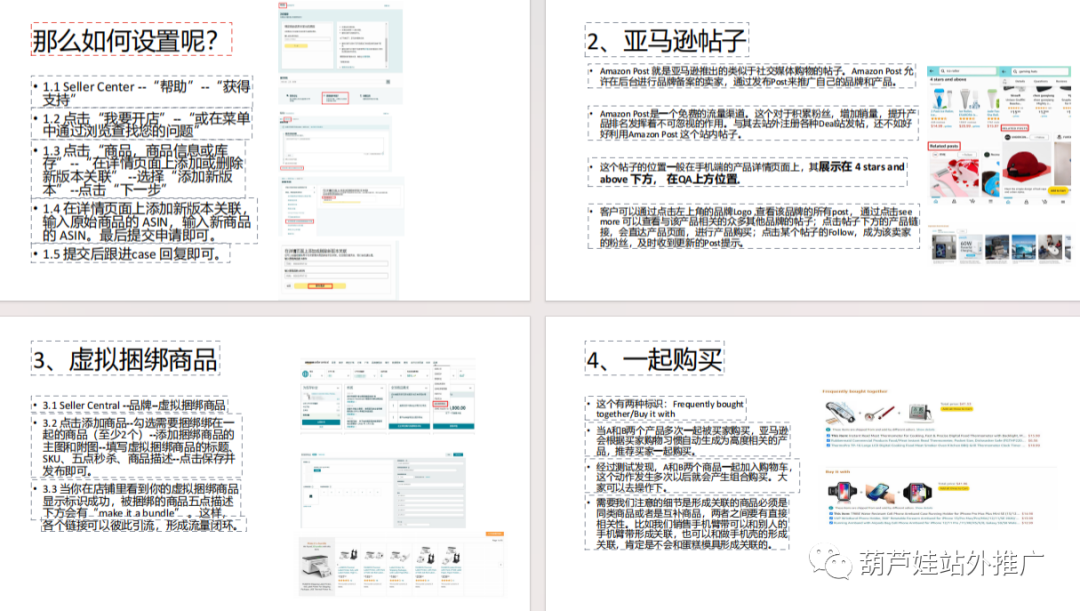The width and height of the screenshot is (1080, 611).
Task: Select bullet "1.1 Seller Center -- 帮助 -- 获得支持"
Action: (142, 93)
